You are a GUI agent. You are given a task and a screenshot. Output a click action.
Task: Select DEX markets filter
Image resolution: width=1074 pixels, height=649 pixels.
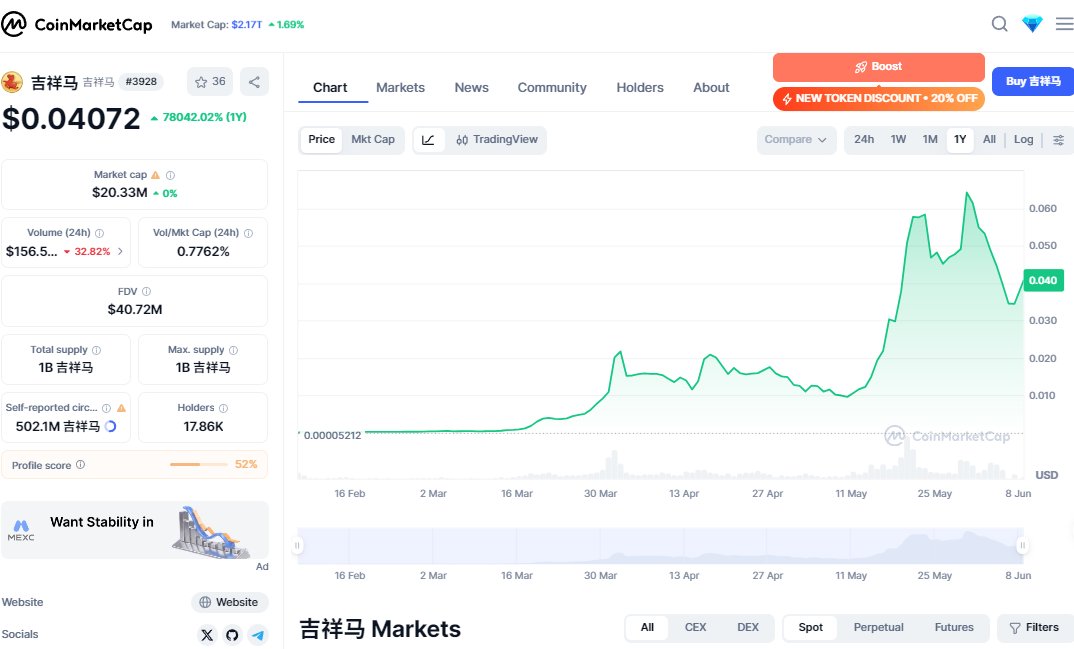coord(747,628)
